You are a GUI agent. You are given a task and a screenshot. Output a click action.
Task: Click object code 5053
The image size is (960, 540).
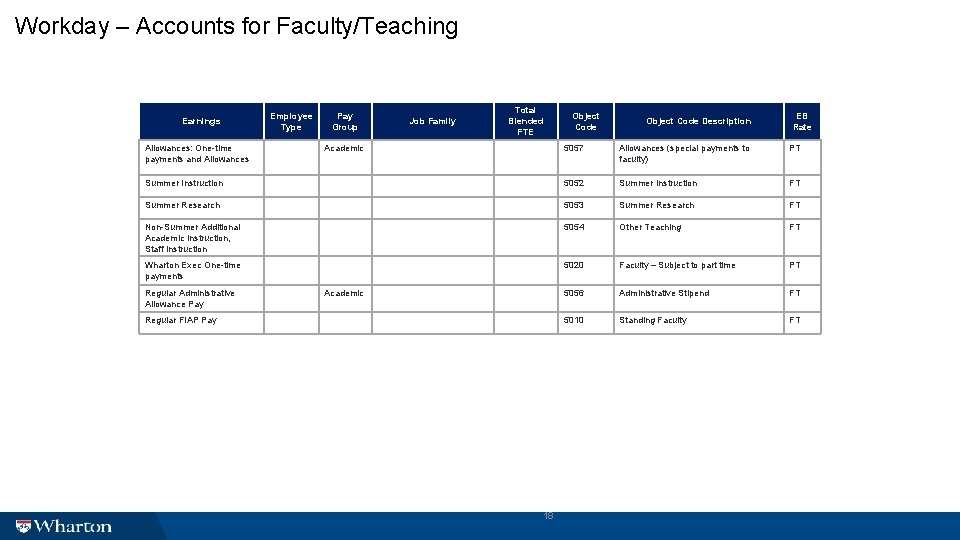pyautogui.click(x=574, y=205)
